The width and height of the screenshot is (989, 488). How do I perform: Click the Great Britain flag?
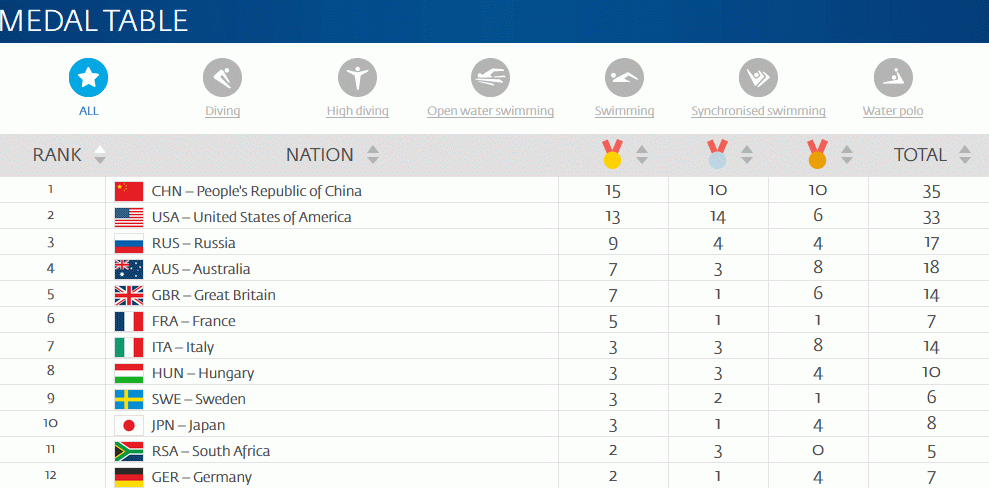tap(129, 295)
